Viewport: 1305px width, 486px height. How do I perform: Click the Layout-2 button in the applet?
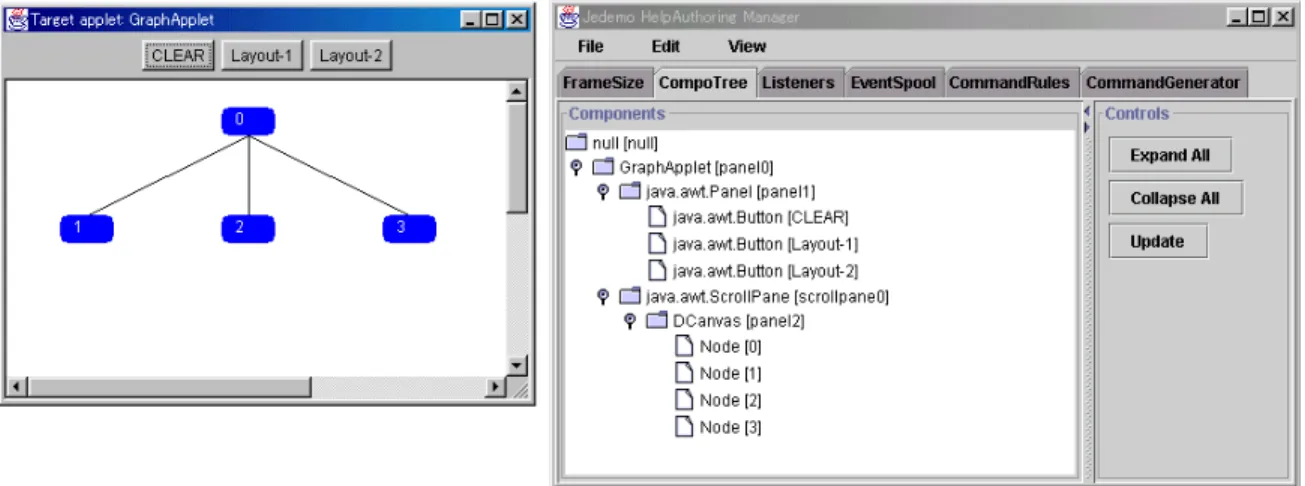[x=350, y=56]
